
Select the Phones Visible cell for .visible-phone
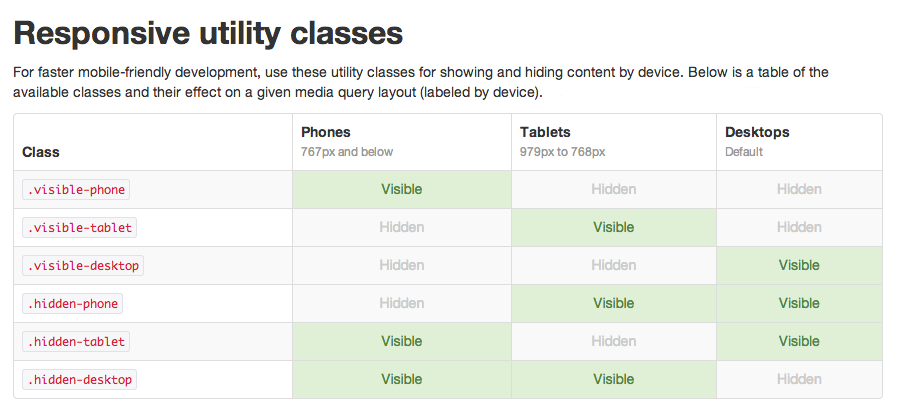[401, 189]
